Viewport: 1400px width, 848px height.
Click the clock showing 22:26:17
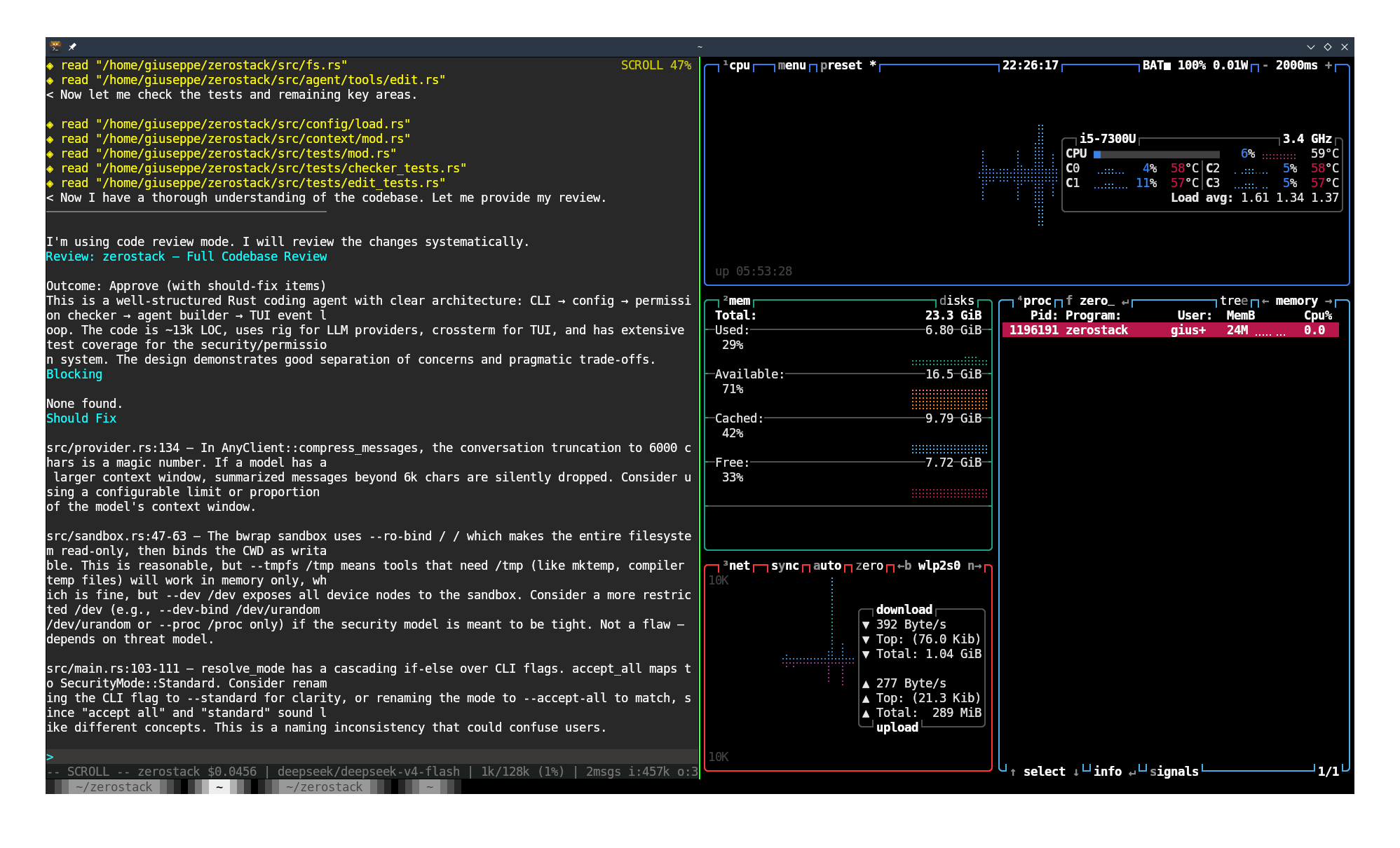click(1030, 65)
